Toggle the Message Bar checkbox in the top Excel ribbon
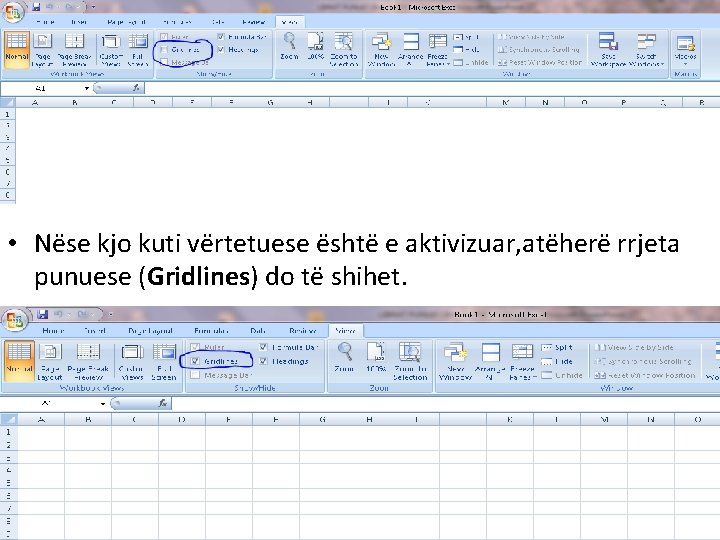The image size is (720, 540). coord(164,62)
